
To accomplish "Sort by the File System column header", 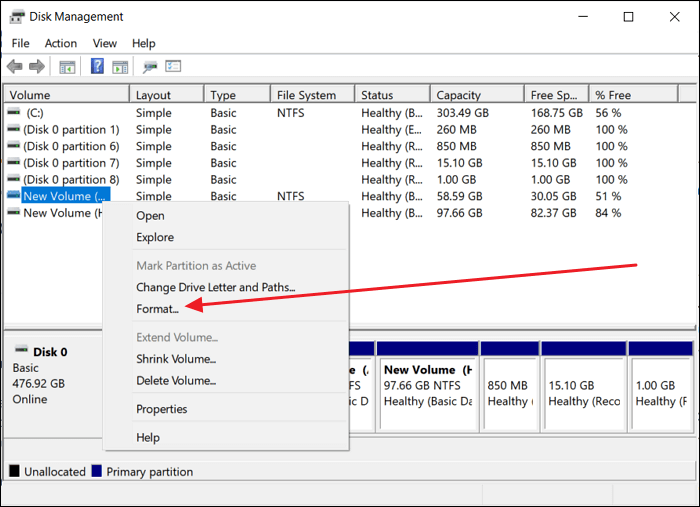I will click(x=313, y=95).
